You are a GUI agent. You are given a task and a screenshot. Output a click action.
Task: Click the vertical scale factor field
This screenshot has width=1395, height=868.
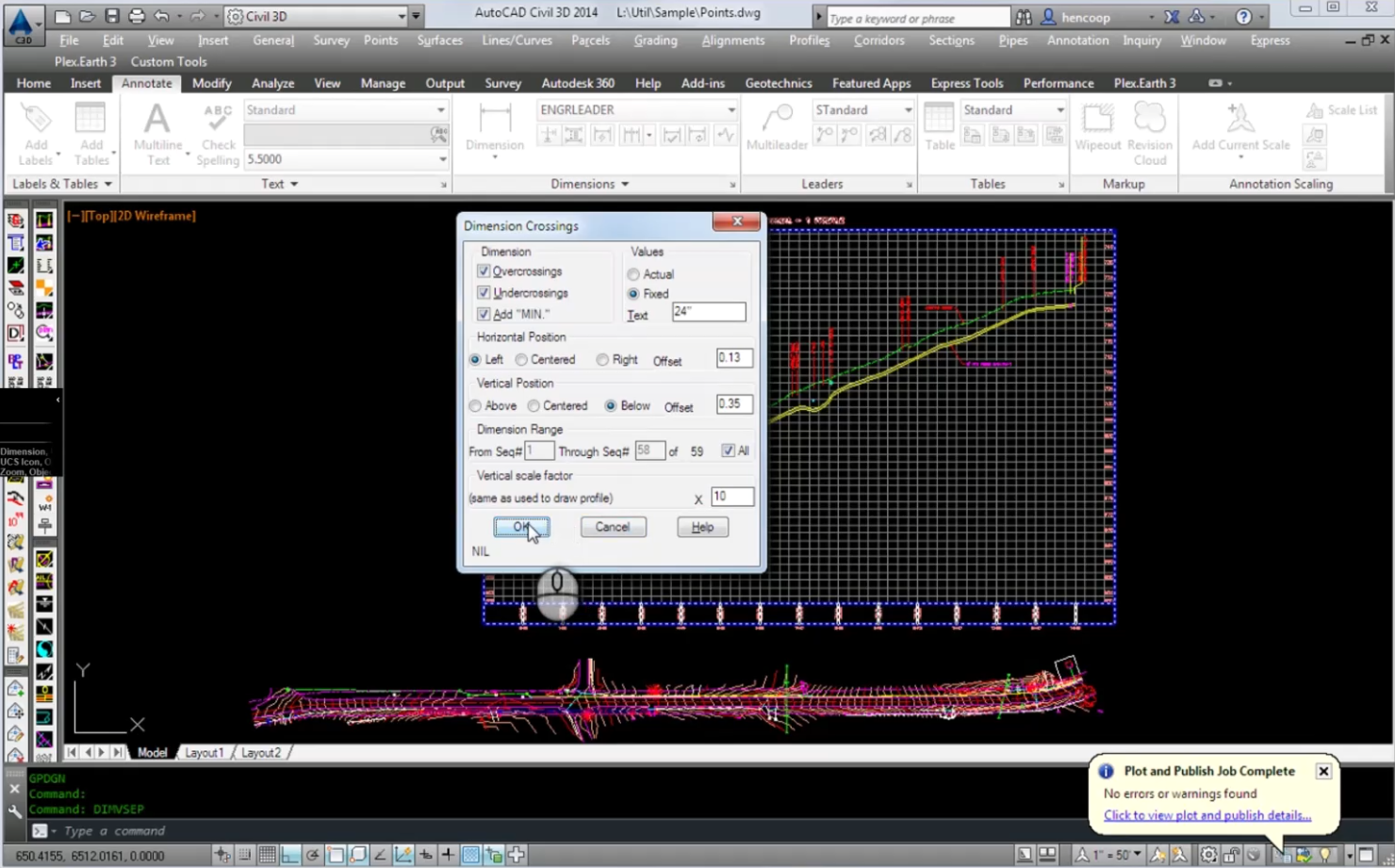[731, 497]
